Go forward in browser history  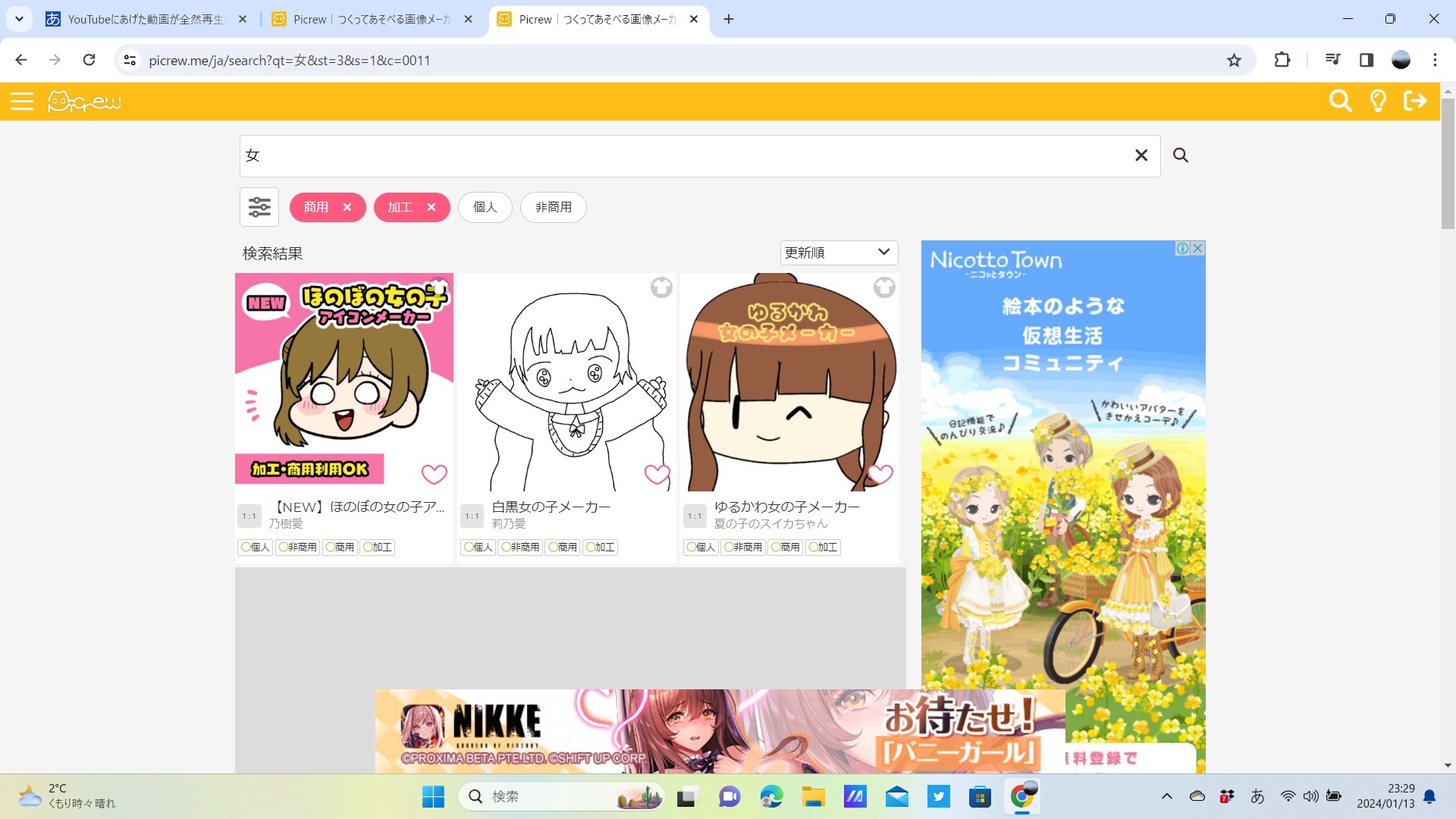pyautogui.click(x=55, y=60)
